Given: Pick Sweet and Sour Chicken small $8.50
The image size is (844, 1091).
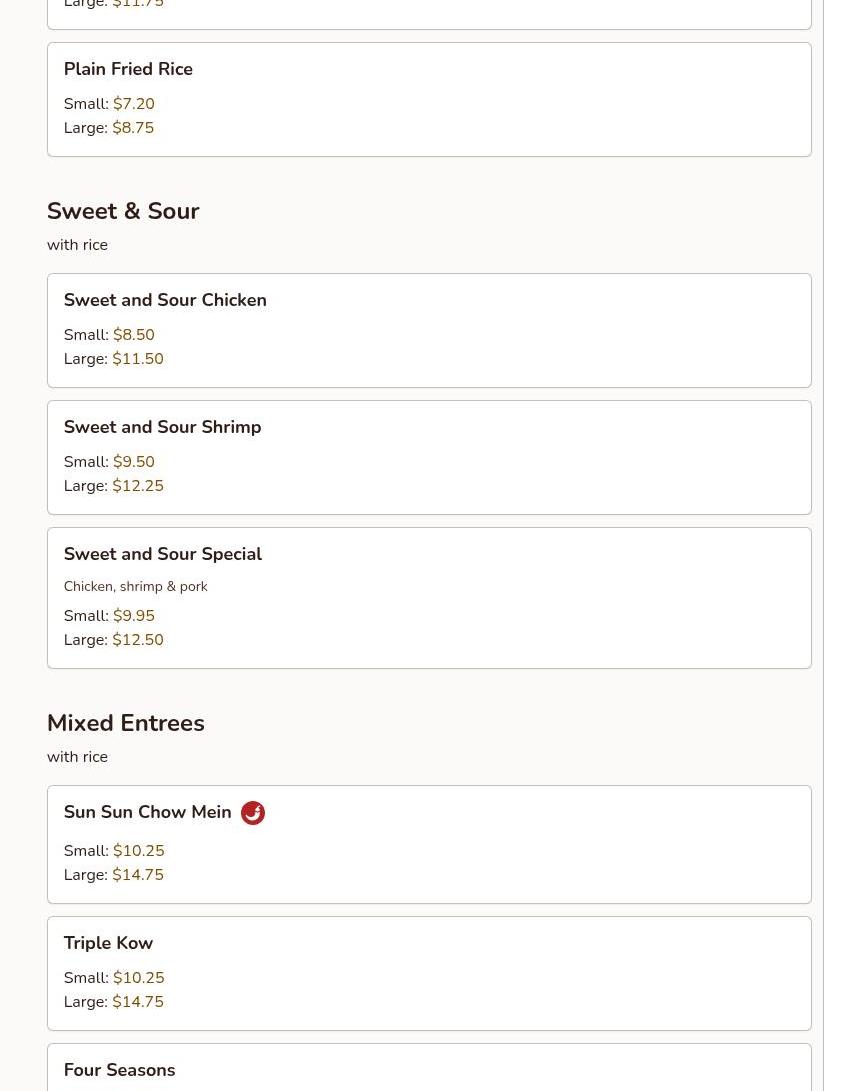Looking at the screenshot, I should pyautogui.click(x=133, y=335).
